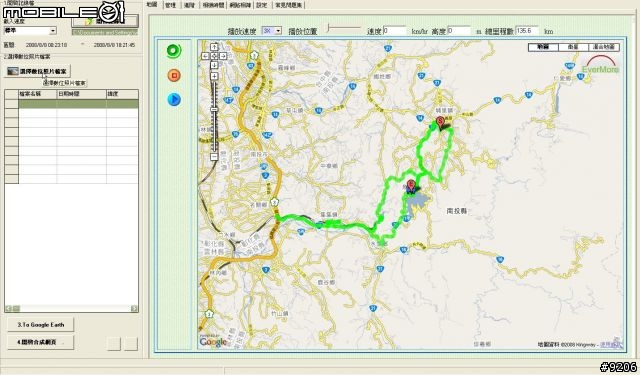Click the red S start marker

pos(440,122)
